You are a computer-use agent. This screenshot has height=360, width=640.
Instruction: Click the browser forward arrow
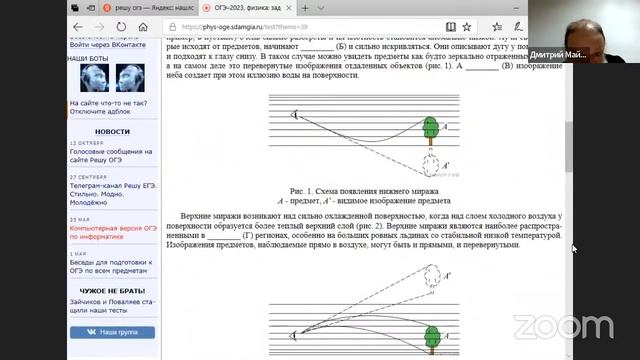point(99,27)
